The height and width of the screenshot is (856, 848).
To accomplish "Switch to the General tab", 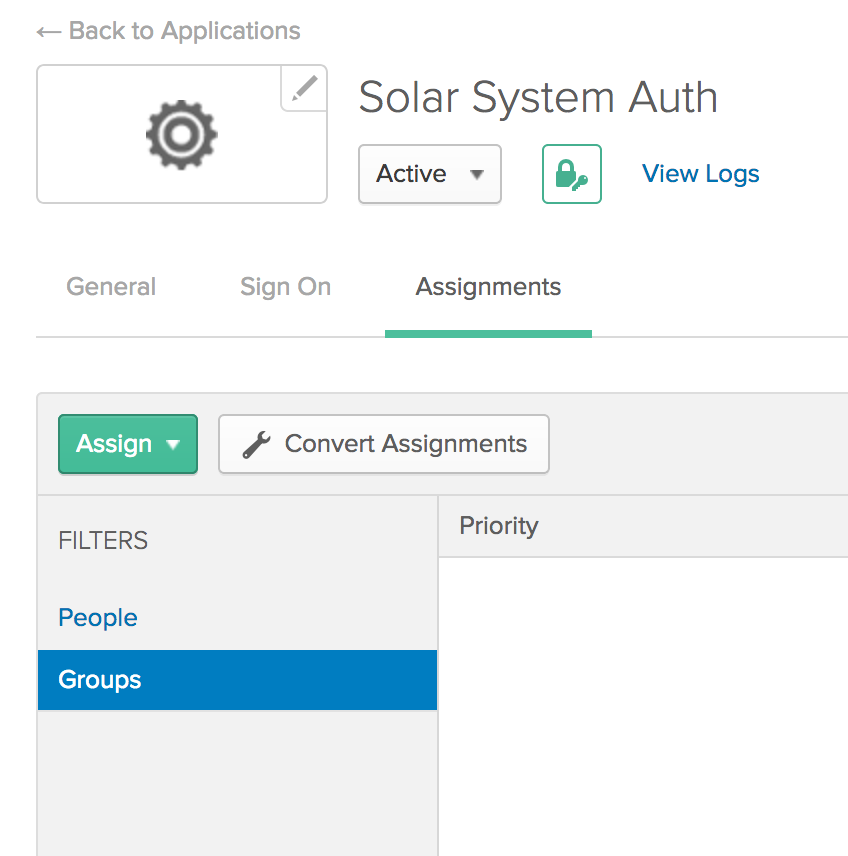I will (111, 287).
